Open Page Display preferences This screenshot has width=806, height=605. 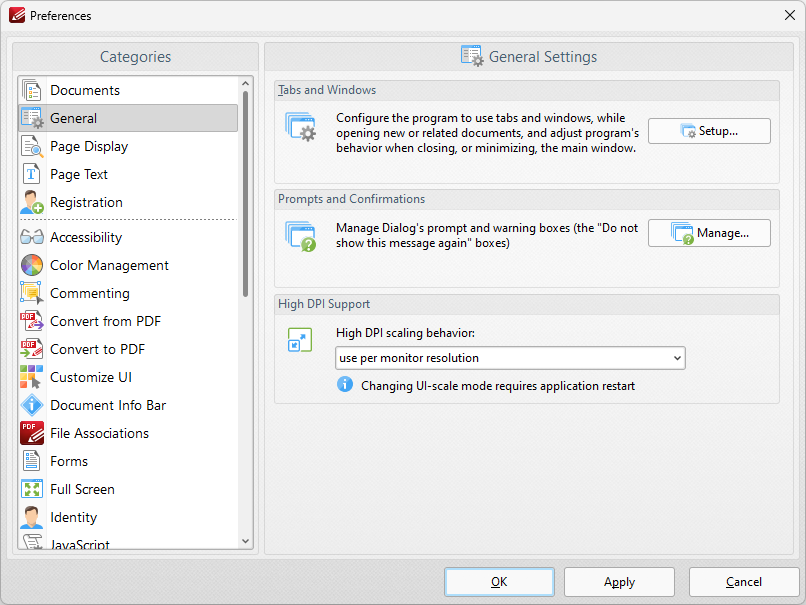click(129, 146)
